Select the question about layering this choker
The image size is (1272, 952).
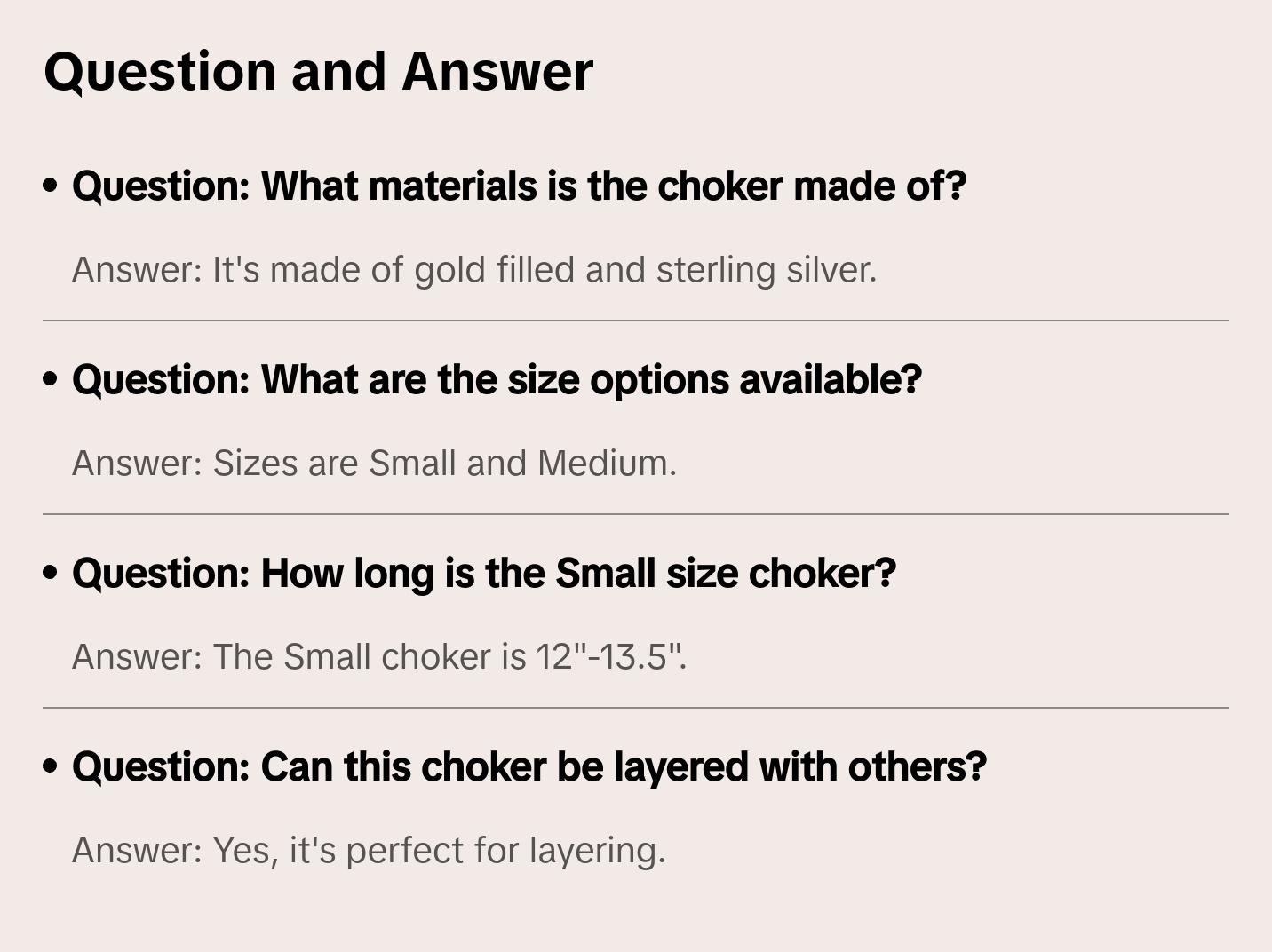coord(529,767)
